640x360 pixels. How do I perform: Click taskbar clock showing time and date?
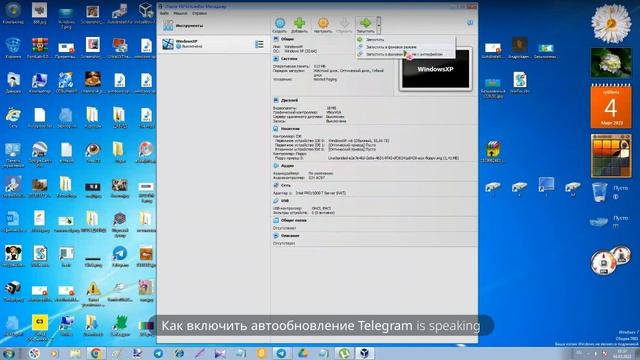click(x=622, y=353)
